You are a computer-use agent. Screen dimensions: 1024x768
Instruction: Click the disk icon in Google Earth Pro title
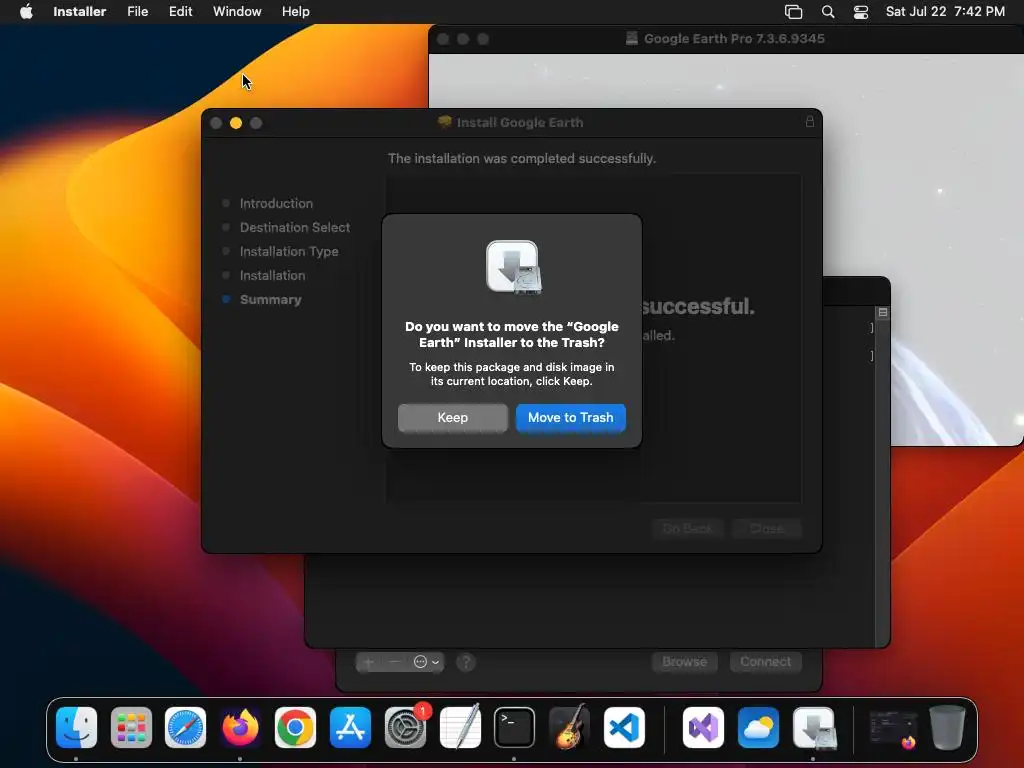pyautogui.click(x=632, y=39)
